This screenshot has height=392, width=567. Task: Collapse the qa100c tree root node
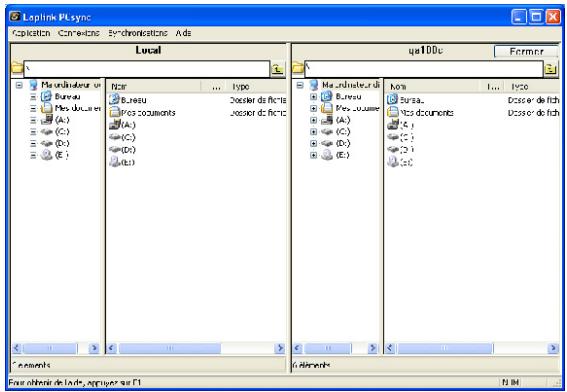pos(300,85)
